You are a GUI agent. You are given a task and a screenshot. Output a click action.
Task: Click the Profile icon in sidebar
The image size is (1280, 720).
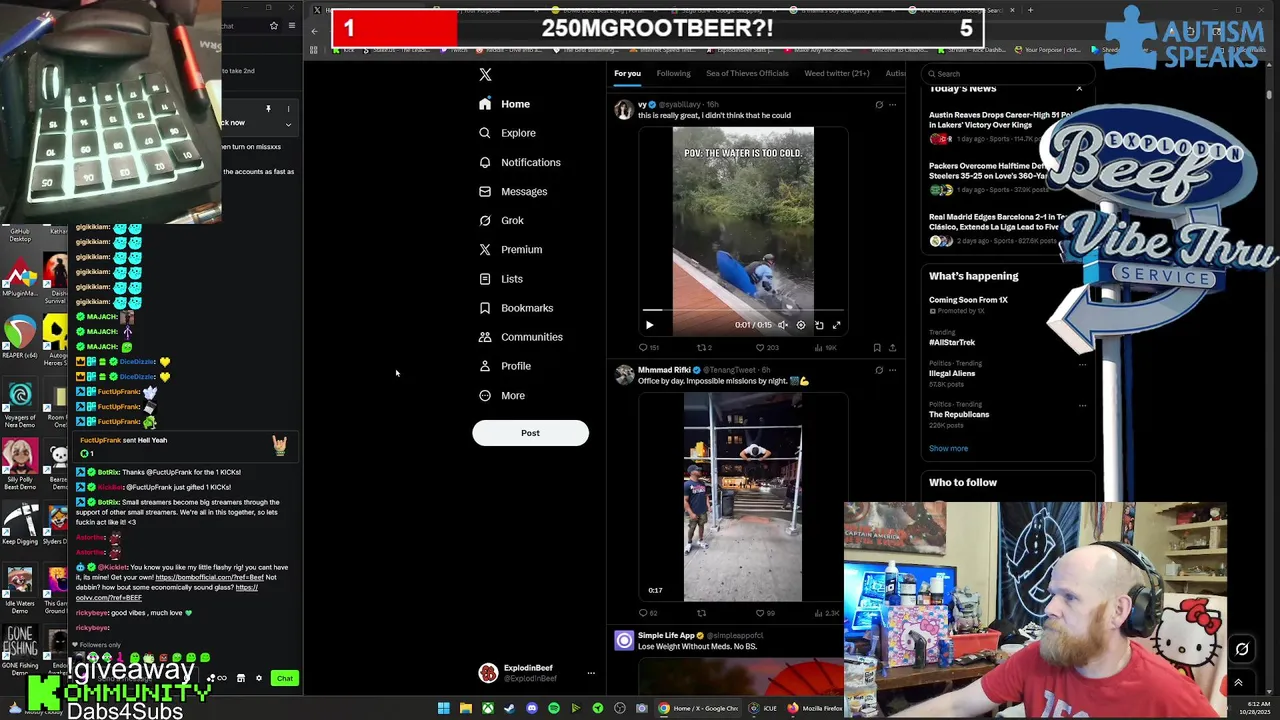pos(485,366)
